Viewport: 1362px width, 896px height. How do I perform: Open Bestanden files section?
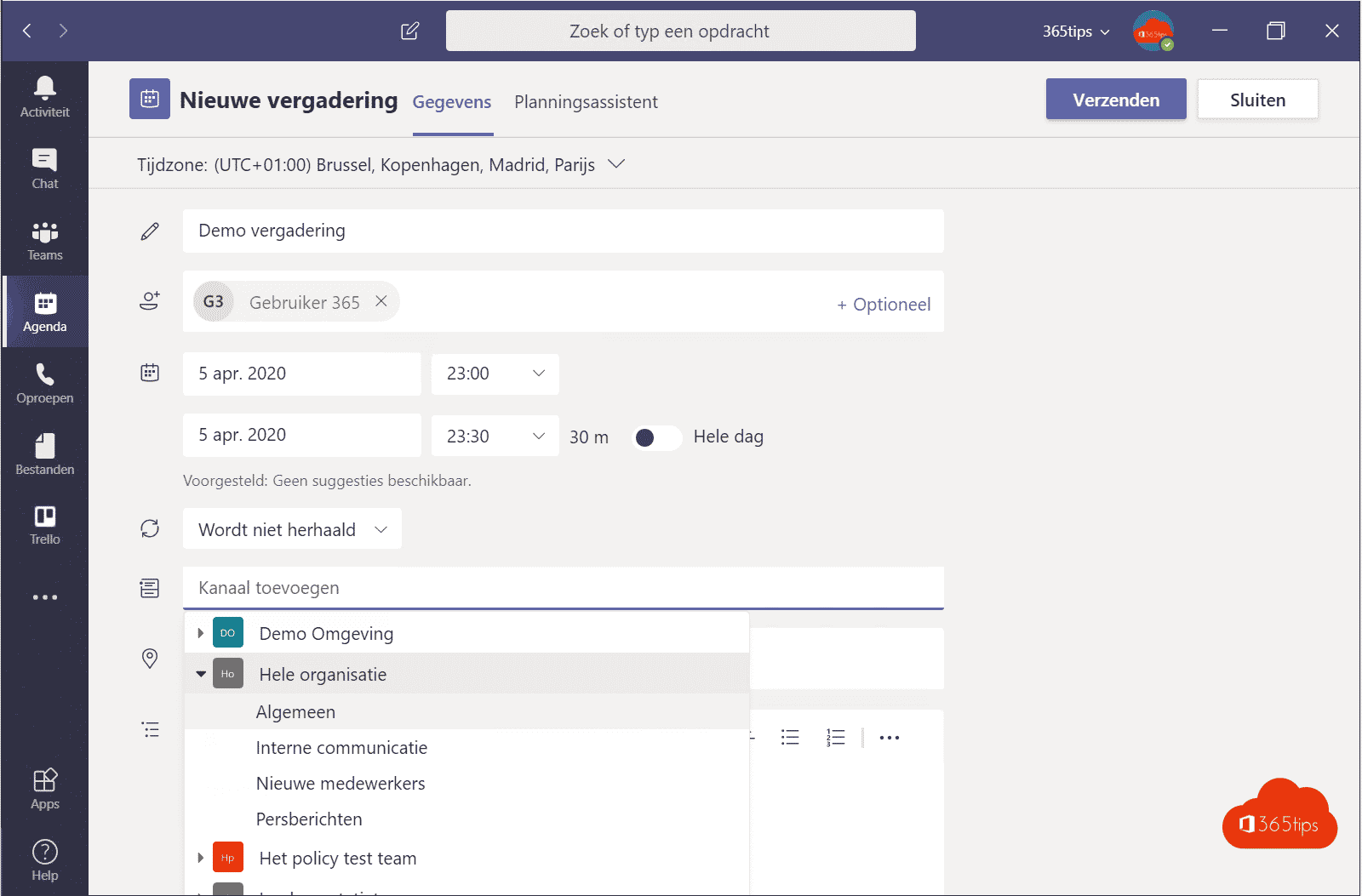point(45,454)
